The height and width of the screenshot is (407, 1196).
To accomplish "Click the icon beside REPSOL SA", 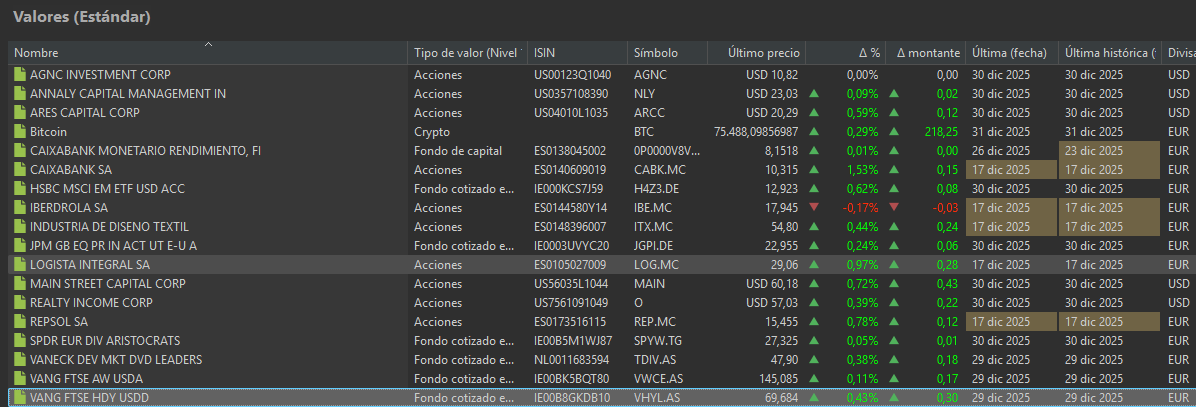I will [x=19, y=322].
